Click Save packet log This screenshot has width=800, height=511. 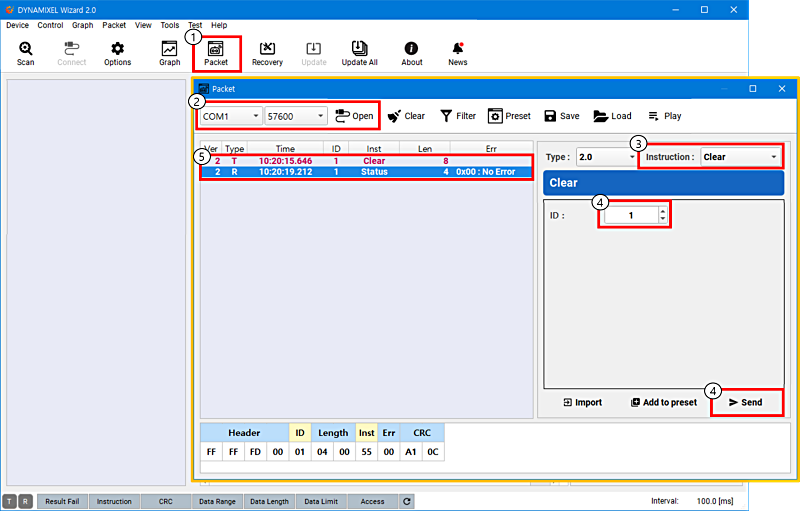coord(562,116)
